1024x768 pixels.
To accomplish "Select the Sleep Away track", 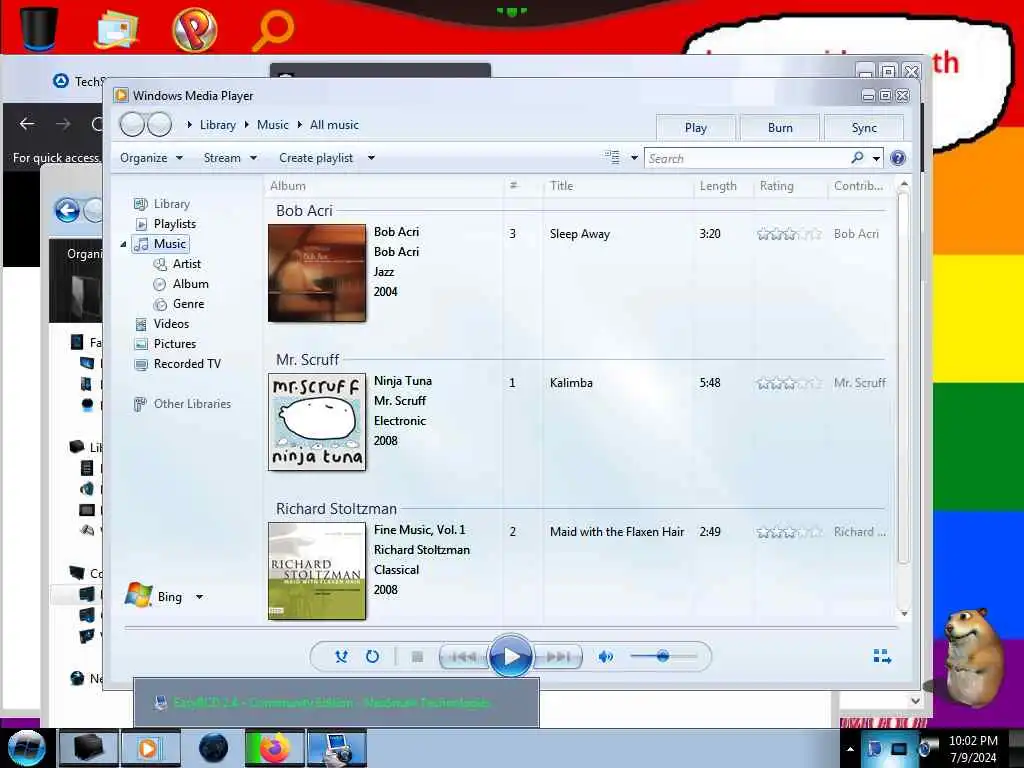I will tap(579, 234).
